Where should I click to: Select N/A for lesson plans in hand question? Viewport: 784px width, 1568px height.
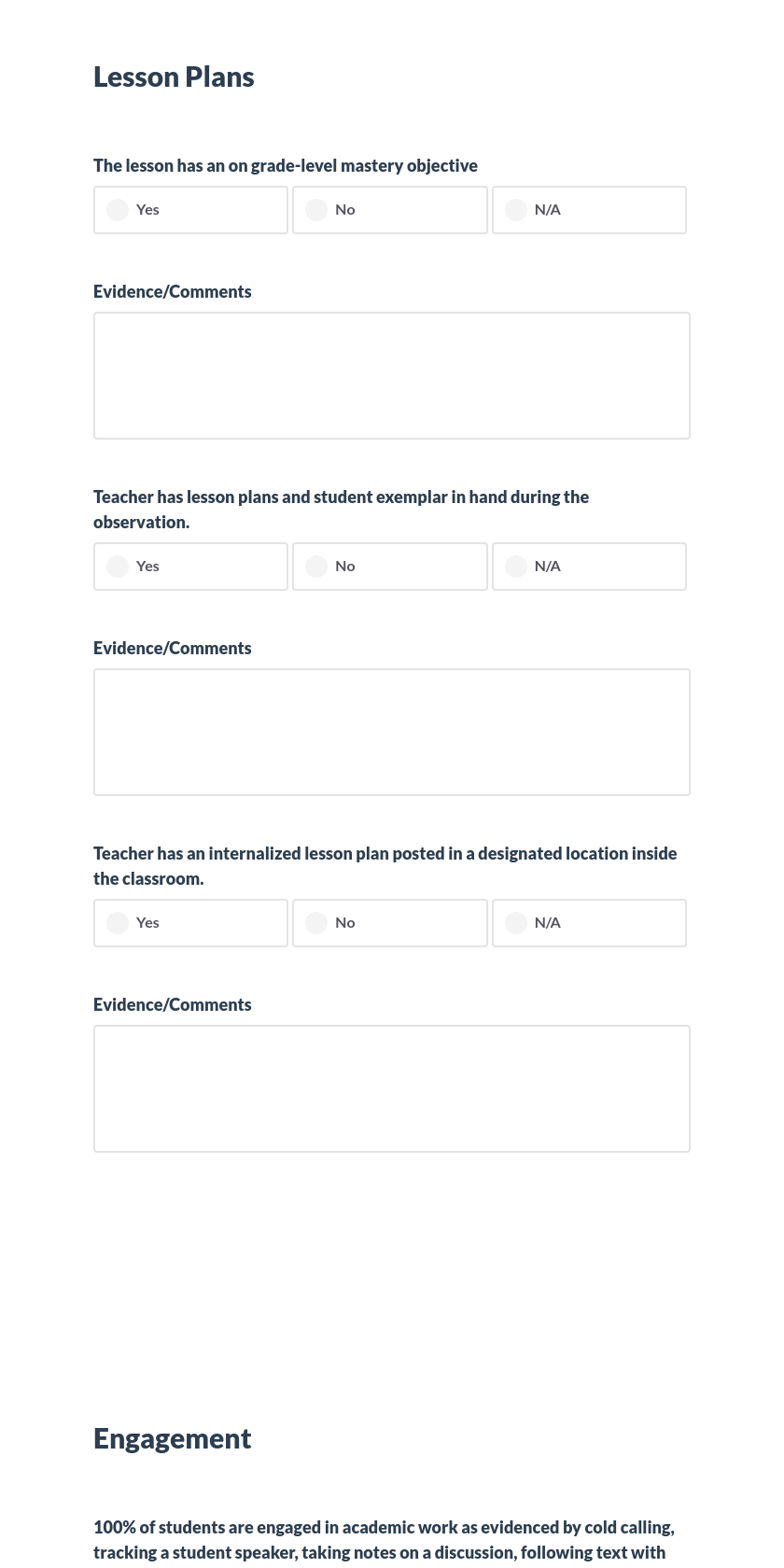(x=516, y=567)
